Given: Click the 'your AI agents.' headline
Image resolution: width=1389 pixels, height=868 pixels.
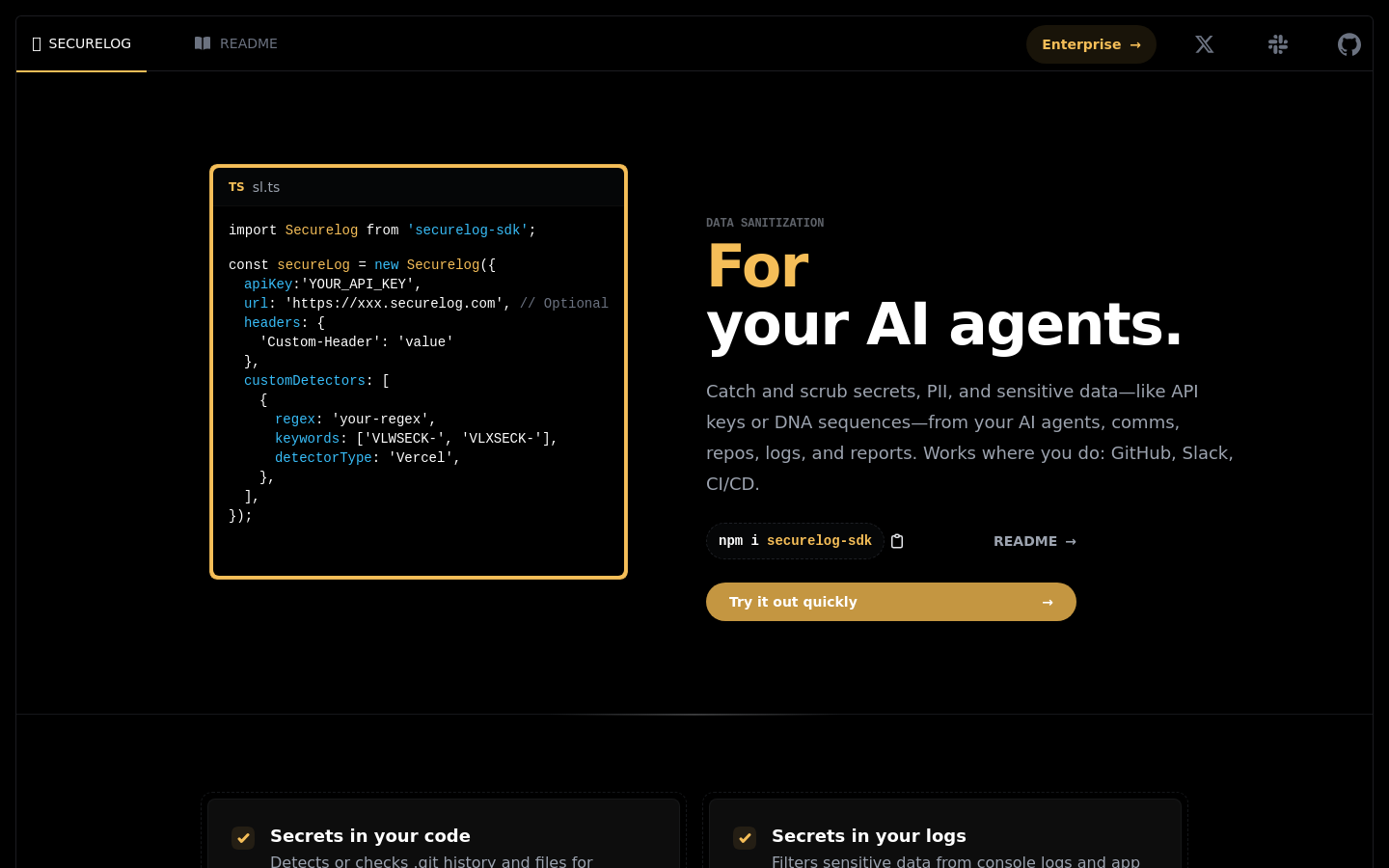Looking at the screenshot, I should click(x=944, y=324).
